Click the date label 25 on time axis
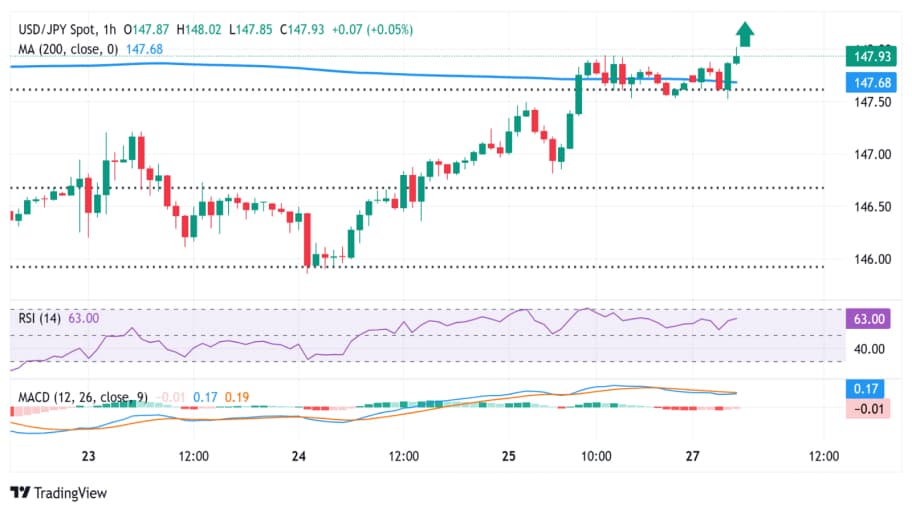This screenshot has width=912, height=513. (x=508, y=456)
